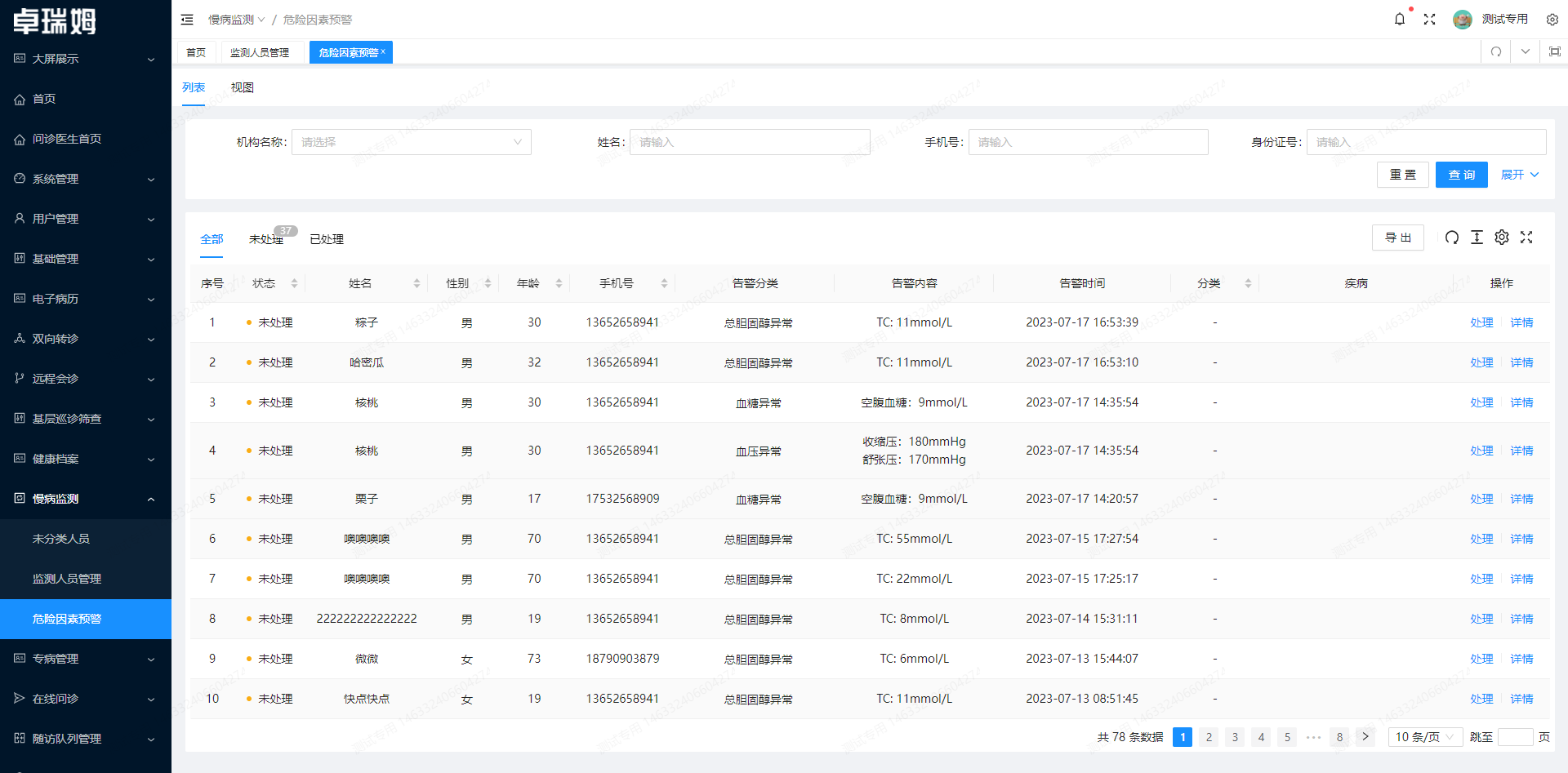Expand the 电子病历 menu
1568x773 pixels.
point(86,299)
